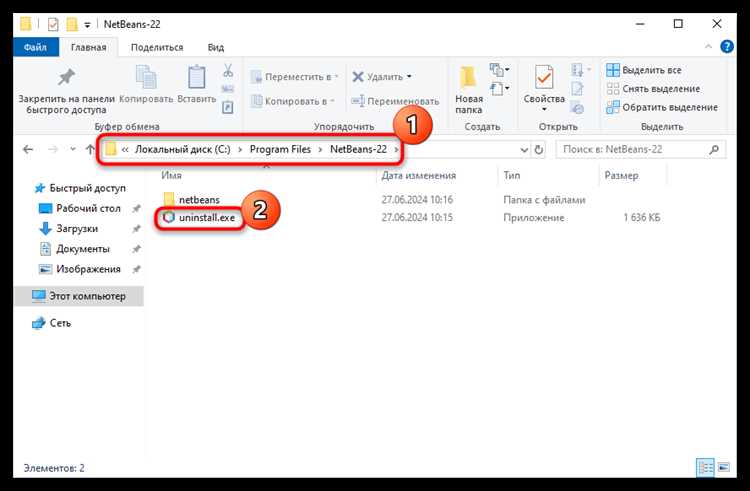
Task: Open the recent locations dropdown chevron
Action: pyautogui.click(x=73, y=150)
